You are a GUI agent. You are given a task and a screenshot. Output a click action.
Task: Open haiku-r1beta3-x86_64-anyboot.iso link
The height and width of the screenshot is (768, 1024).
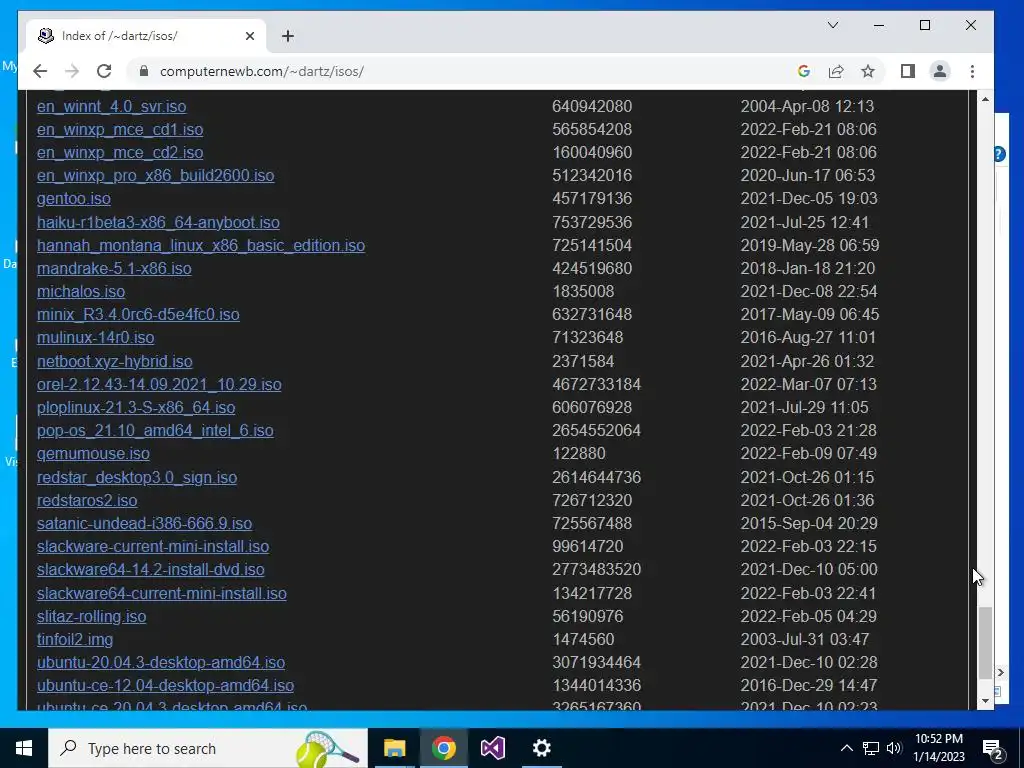158,223
